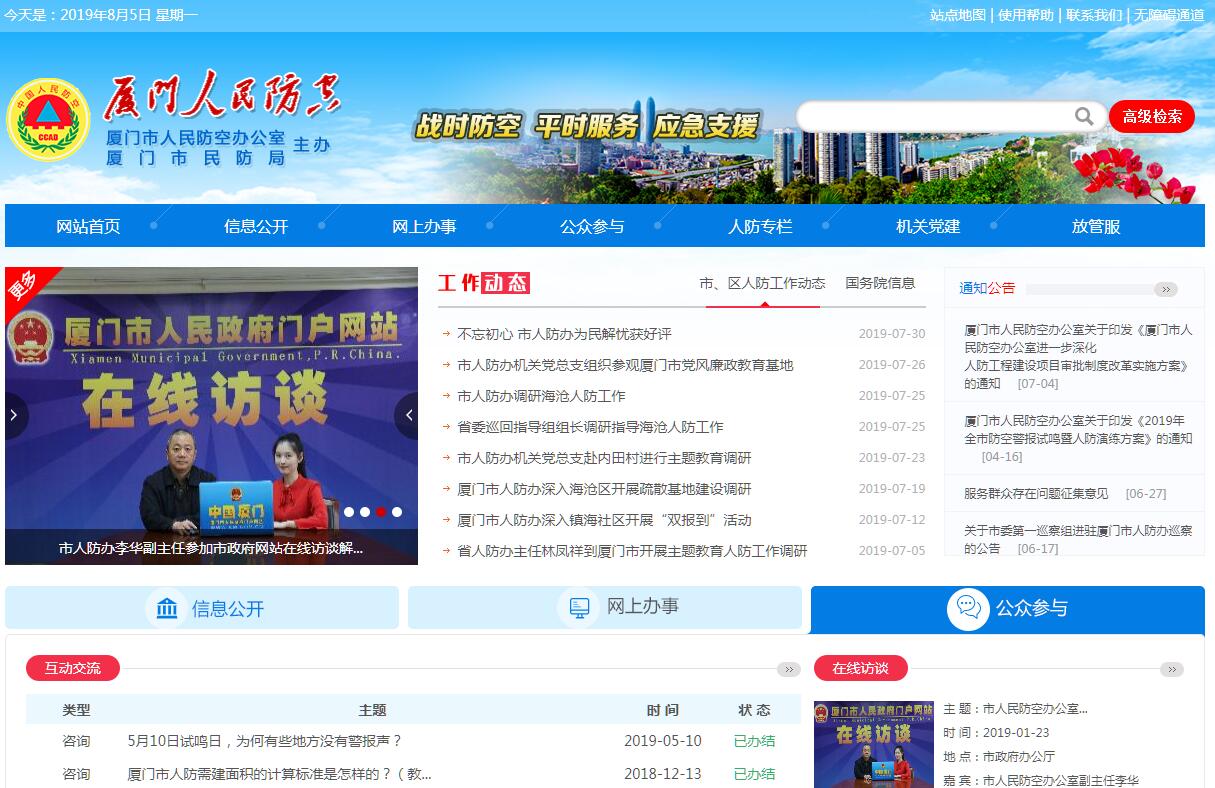
Task: Click the 信息公开 building icon
Action: point(167,608)
